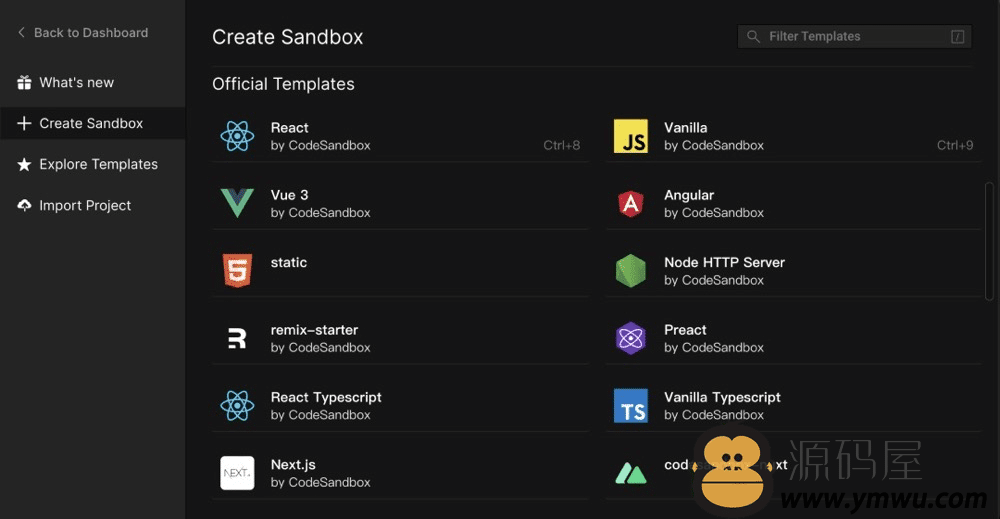Choose the Vanilla Typescript title

tap(722, 397)
